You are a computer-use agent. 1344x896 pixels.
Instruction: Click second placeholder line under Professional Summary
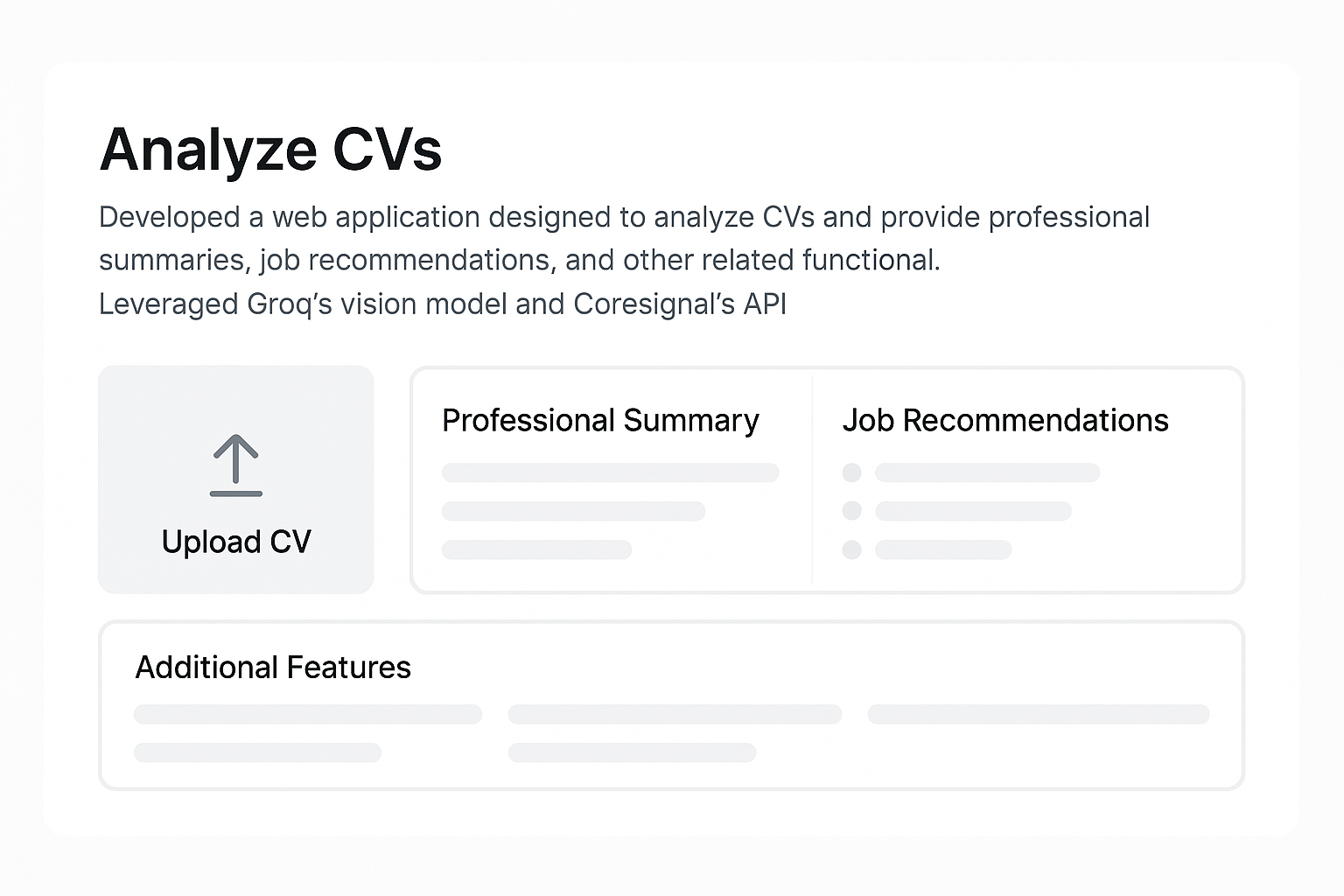coord(573,511)
